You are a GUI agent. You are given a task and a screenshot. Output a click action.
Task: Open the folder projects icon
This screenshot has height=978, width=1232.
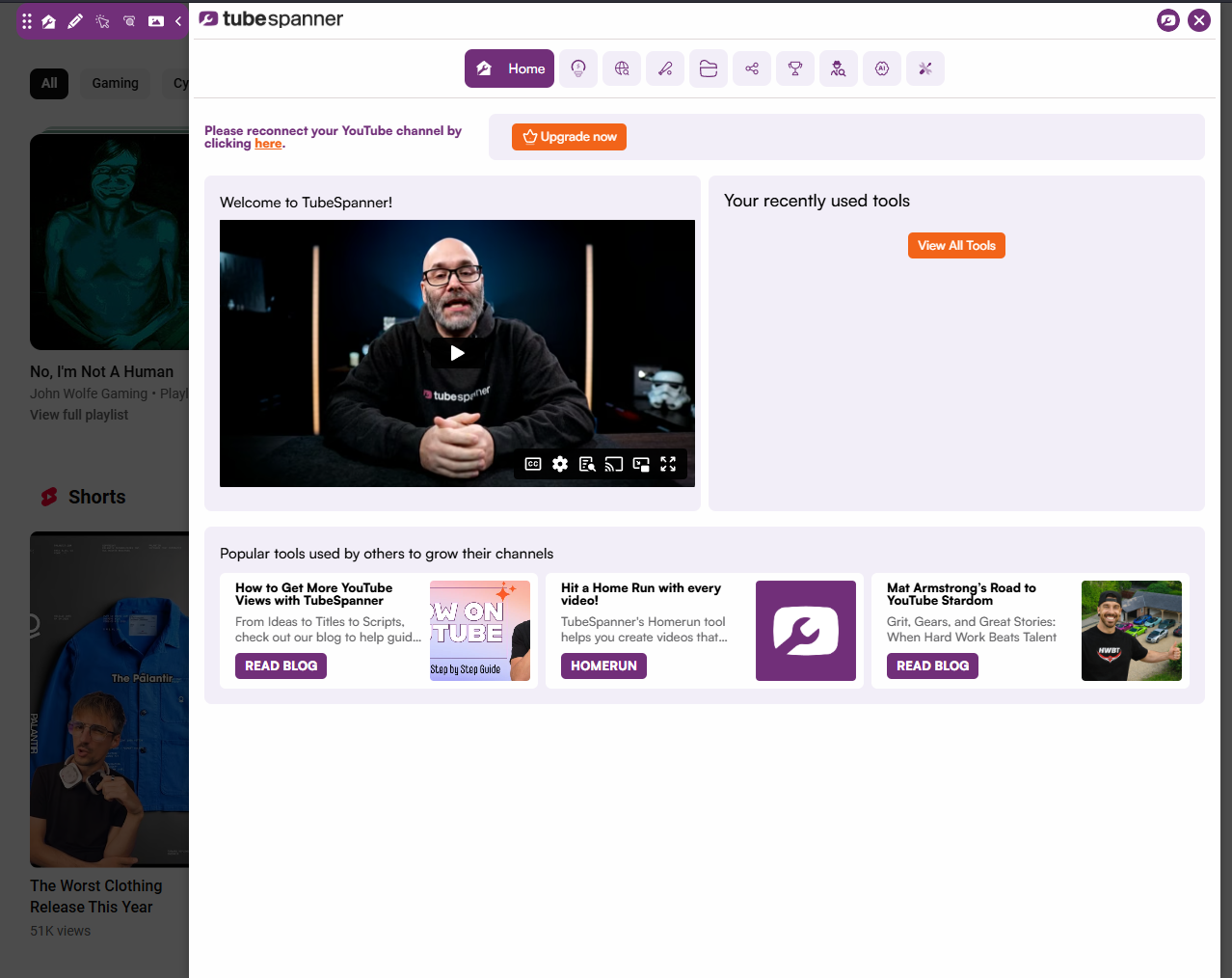click(709, 68)
